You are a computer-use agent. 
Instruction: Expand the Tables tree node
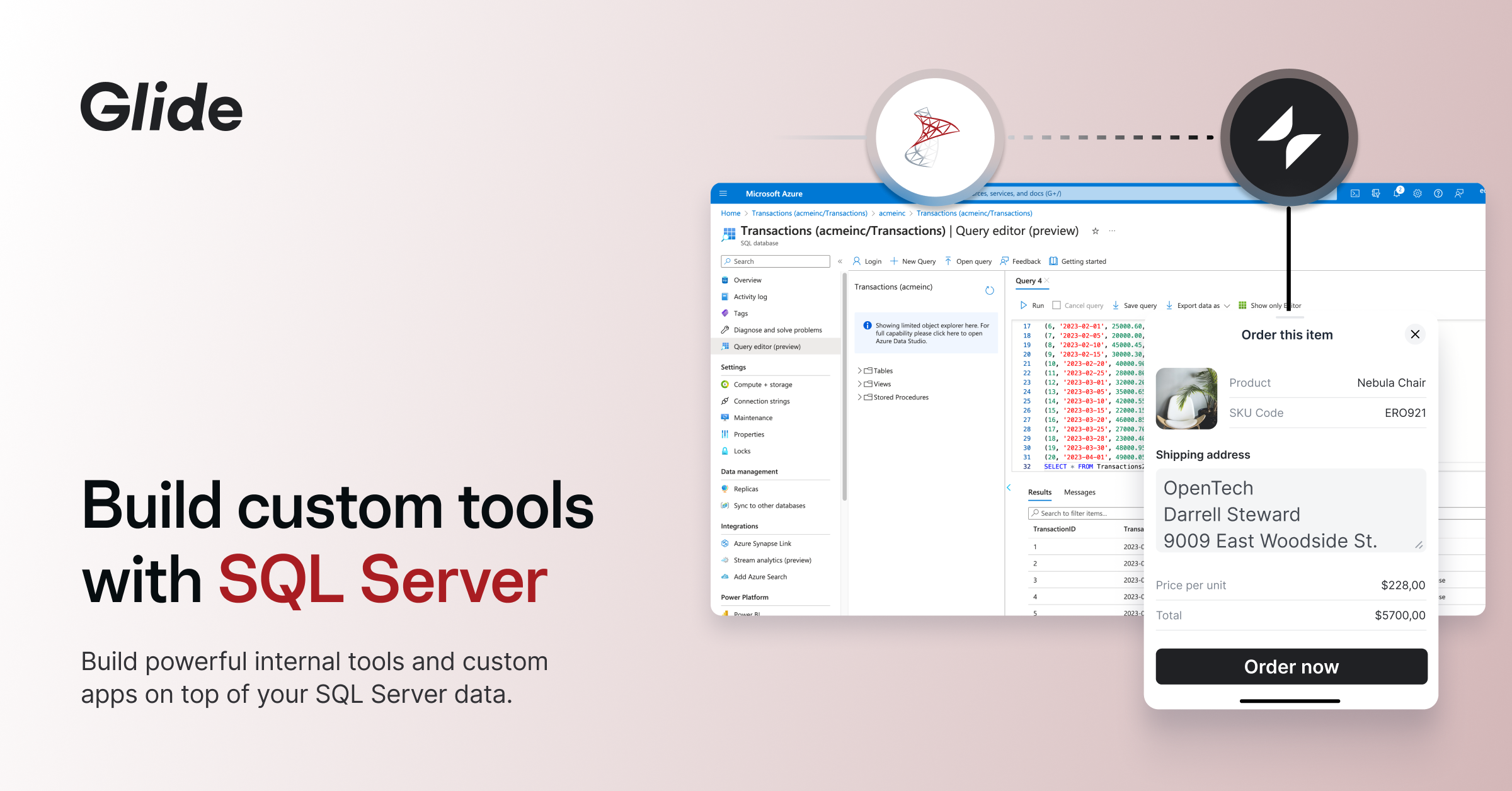(x=859, y=371)
